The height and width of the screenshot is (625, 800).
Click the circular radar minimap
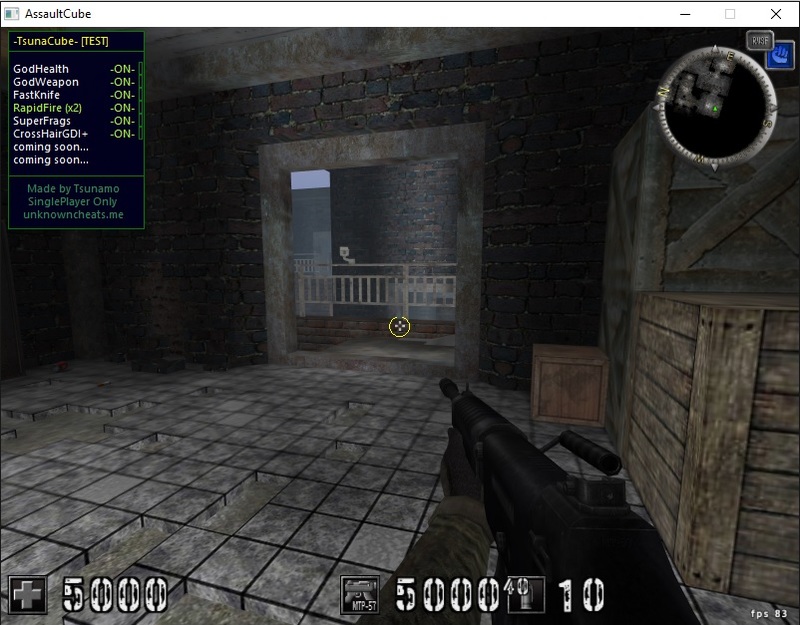click(x=716, y=107)
